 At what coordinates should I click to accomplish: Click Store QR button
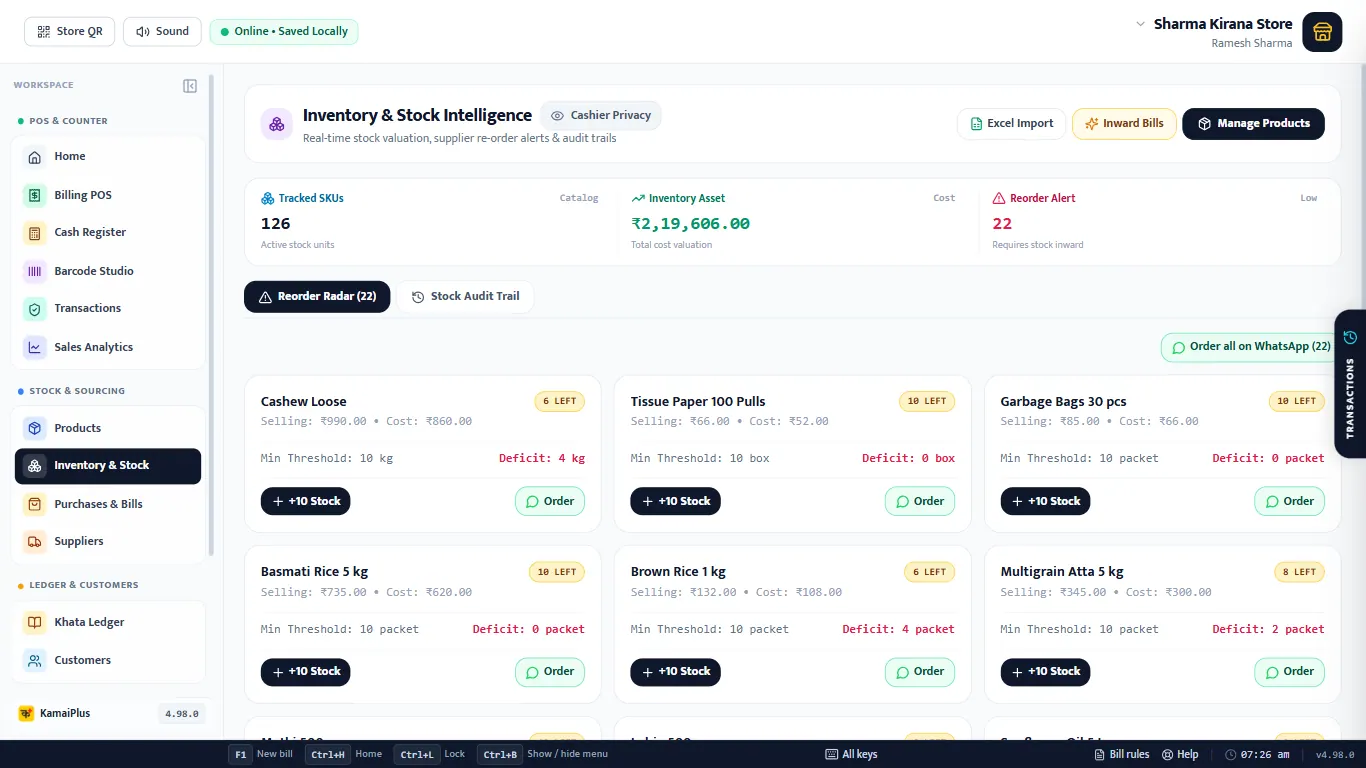(70, 32)
